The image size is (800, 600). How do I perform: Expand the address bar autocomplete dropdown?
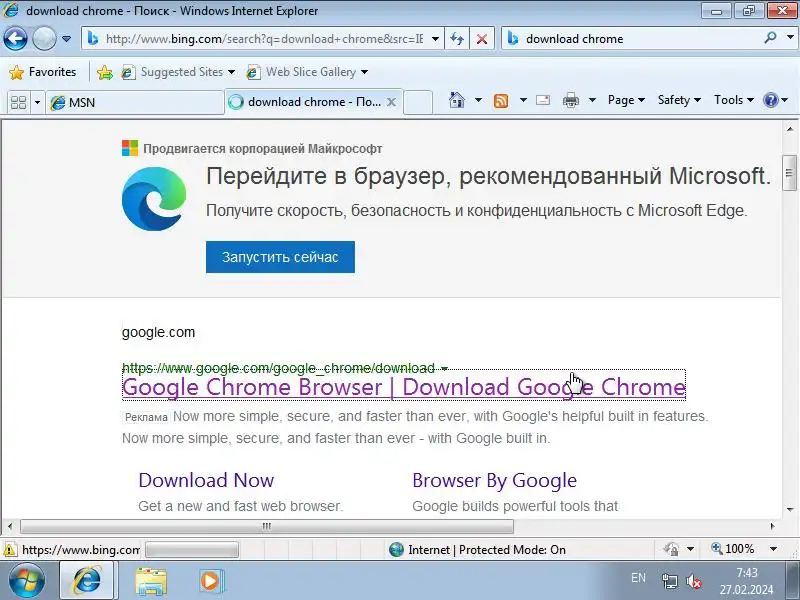click(435, 39)
